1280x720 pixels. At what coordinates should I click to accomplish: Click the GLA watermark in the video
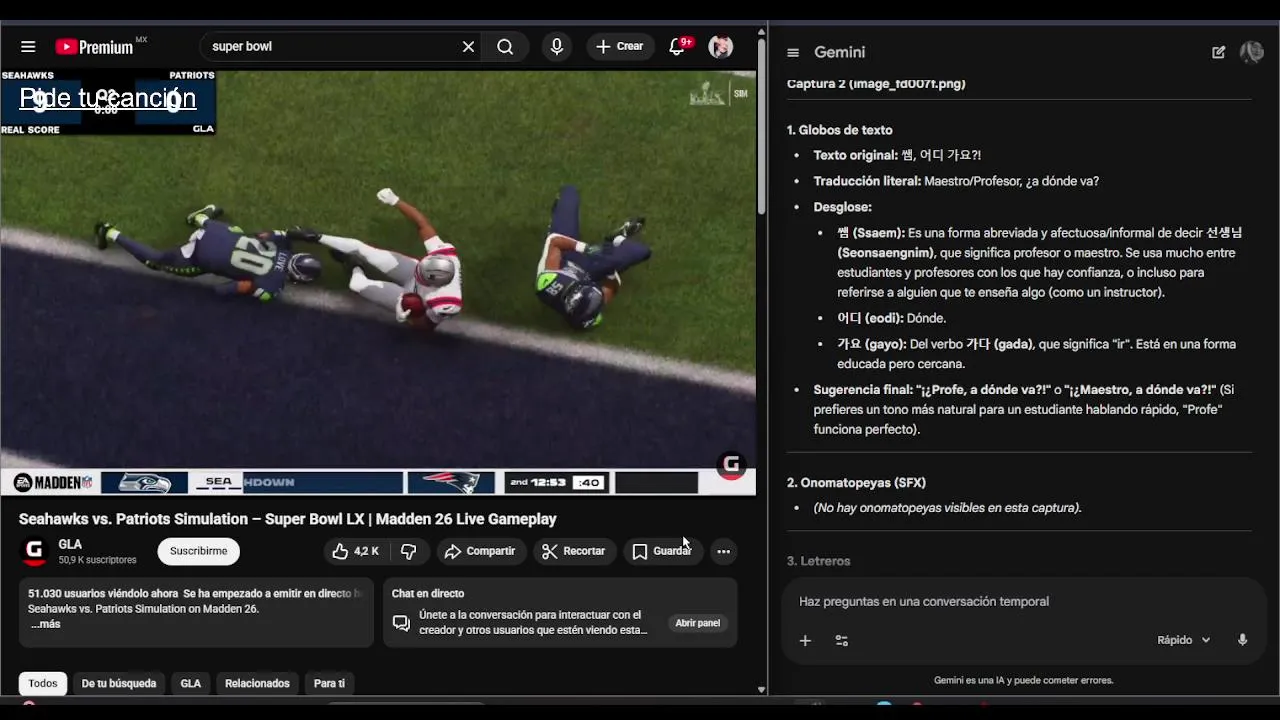(731, 465)
